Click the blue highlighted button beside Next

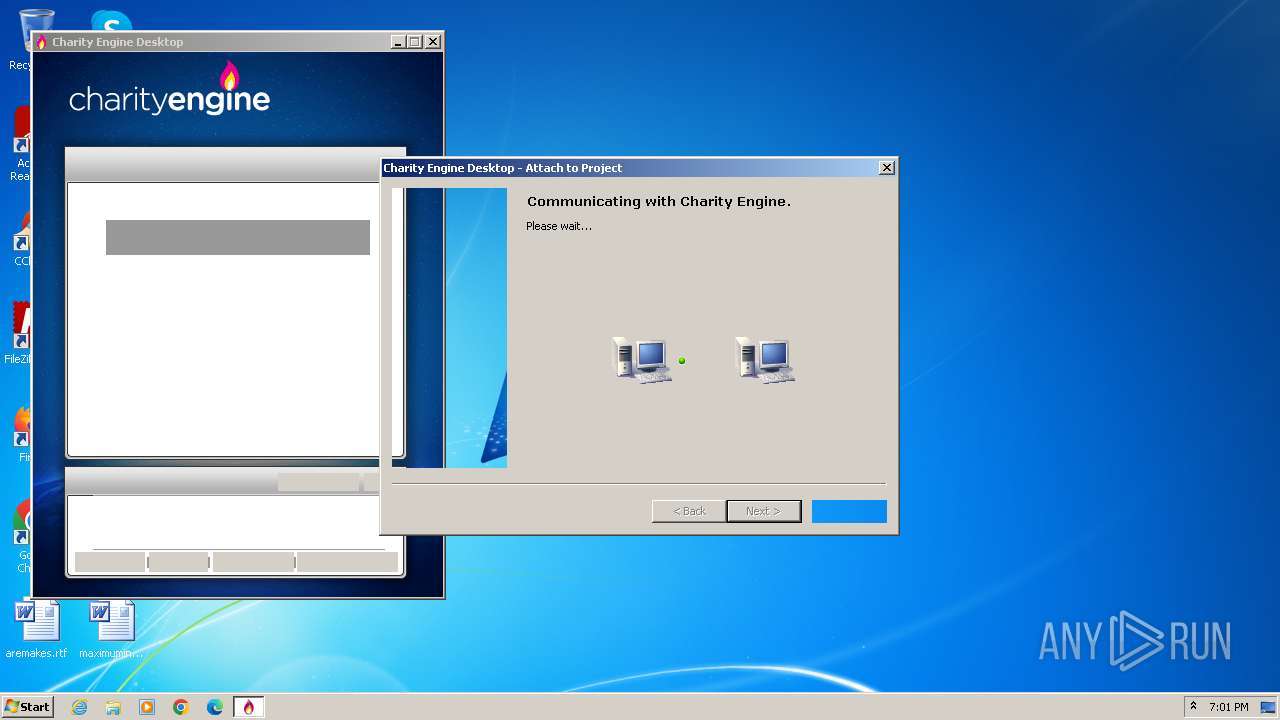point(849,511)
